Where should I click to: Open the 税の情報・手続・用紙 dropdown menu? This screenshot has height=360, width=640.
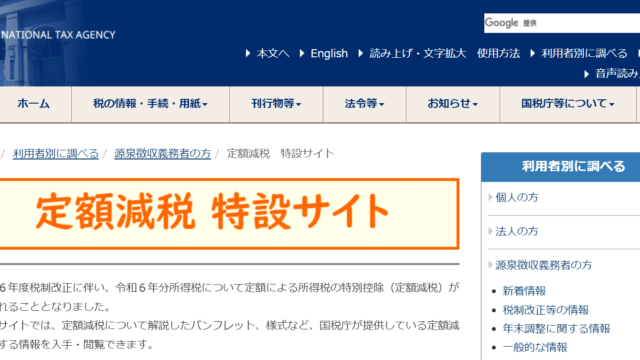[150, 104]
